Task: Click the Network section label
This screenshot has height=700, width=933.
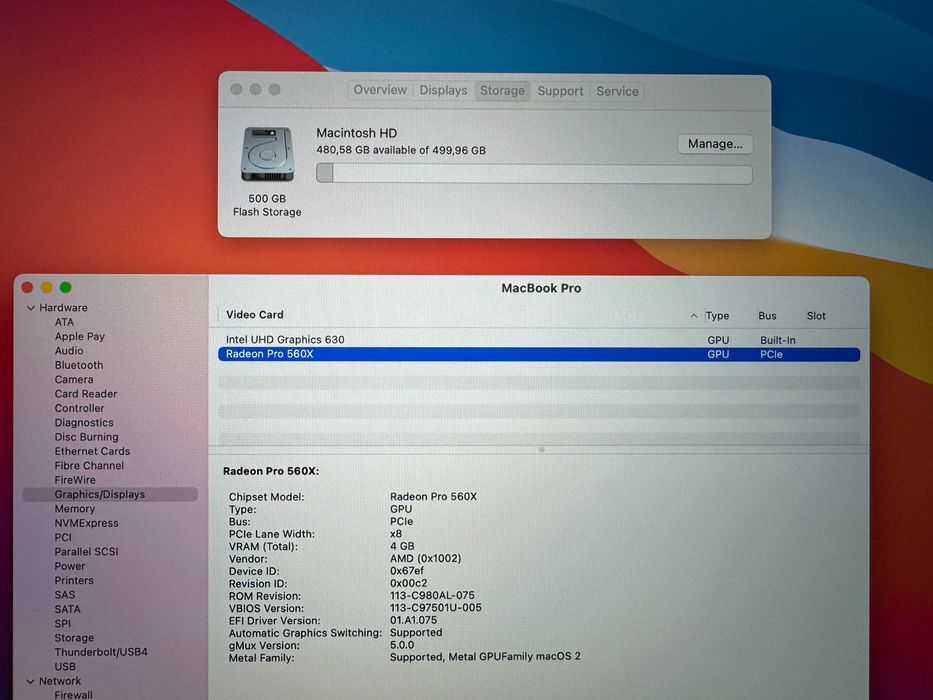Action: coord(60,681)
